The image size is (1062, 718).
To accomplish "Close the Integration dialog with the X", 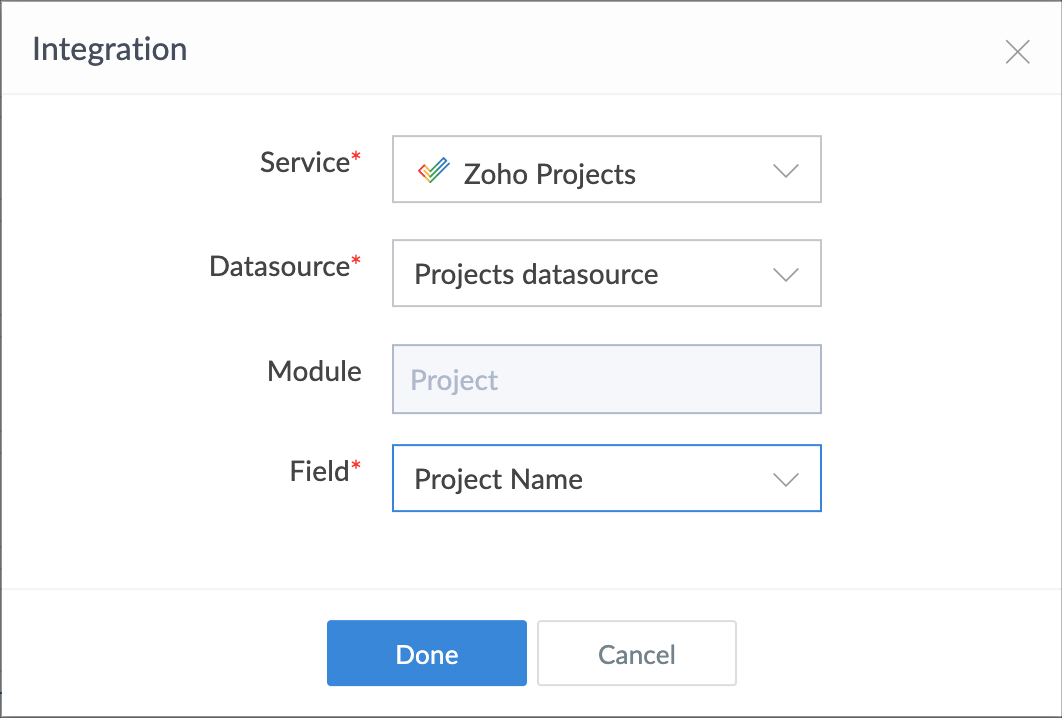I will pos(1017,52).
